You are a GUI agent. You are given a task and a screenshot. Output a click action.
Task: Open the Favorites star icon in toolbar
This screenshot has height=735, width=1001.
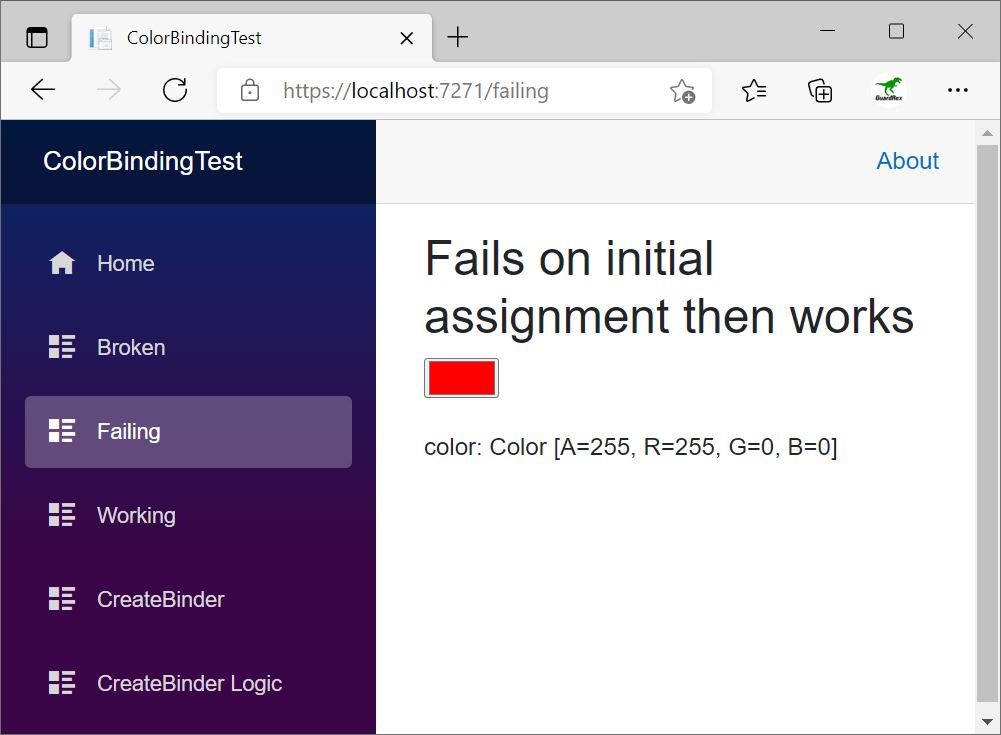click(754, 90)
